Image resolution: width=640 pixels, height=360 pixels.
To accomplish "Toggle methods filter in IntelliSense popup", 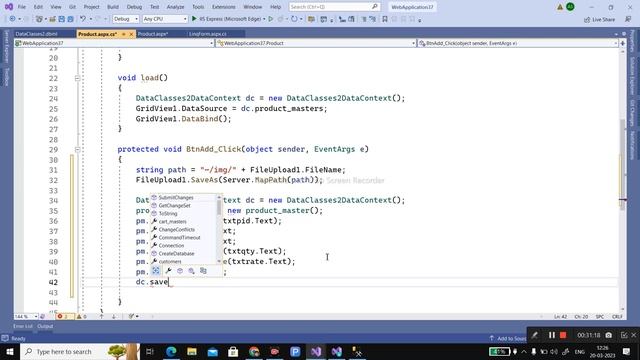I will [180, 271].
